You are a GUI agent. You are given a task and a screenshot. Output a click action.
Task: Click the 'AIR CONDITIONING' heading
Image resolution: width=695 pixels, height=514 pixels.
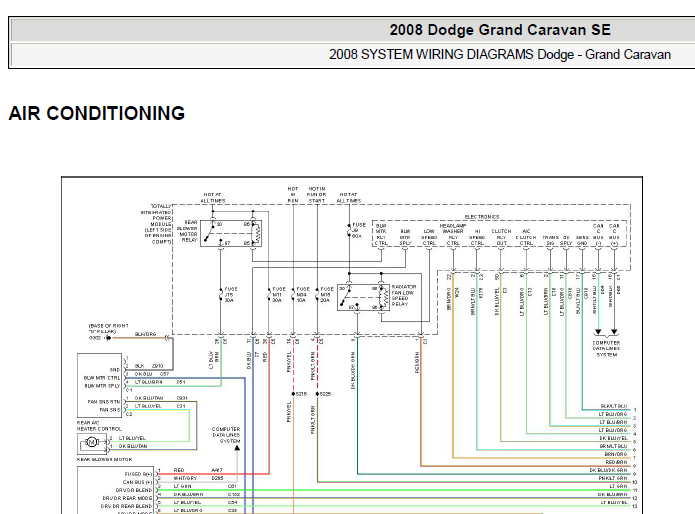[97, 113]
